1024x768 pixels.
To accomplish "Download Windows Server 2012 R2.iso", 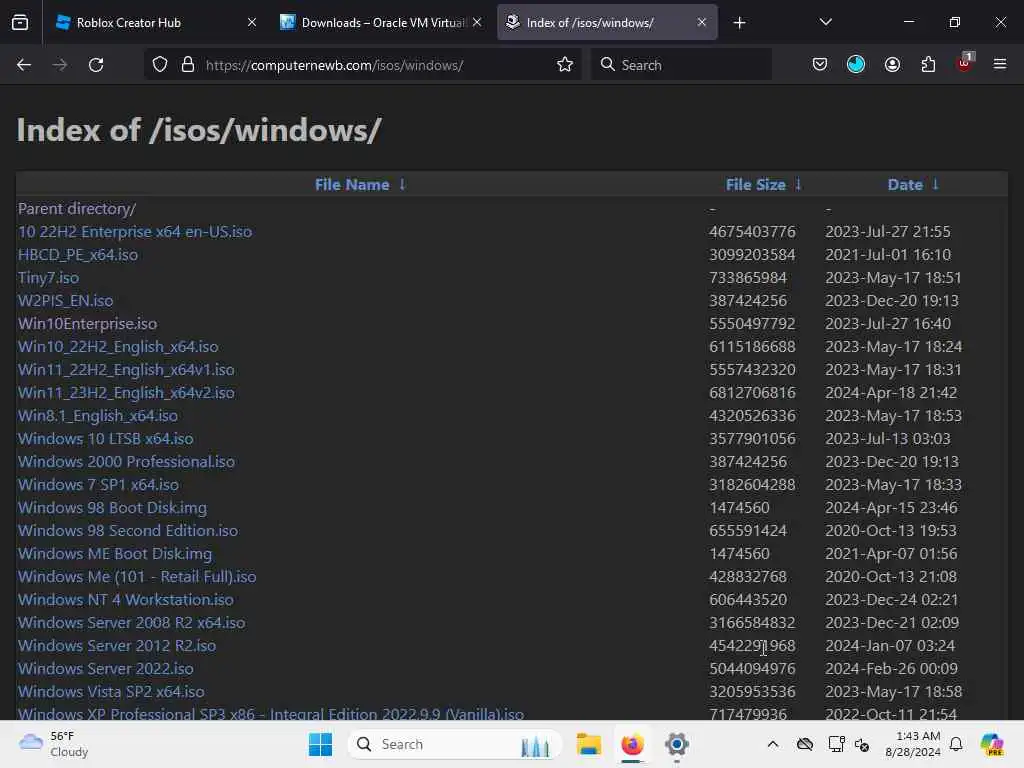I will (117, 646).
